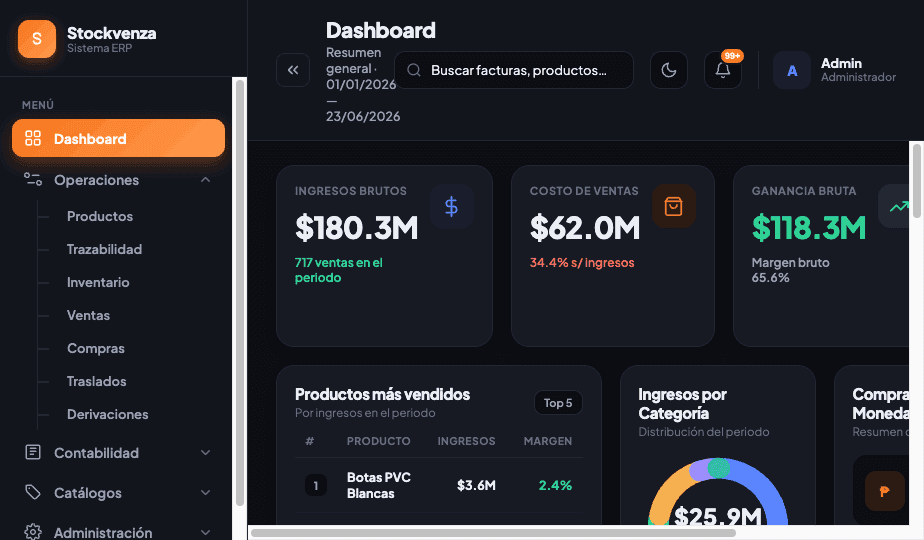
Task: Click the Botas PVC Blancas product row
Action: click(438, 485)
